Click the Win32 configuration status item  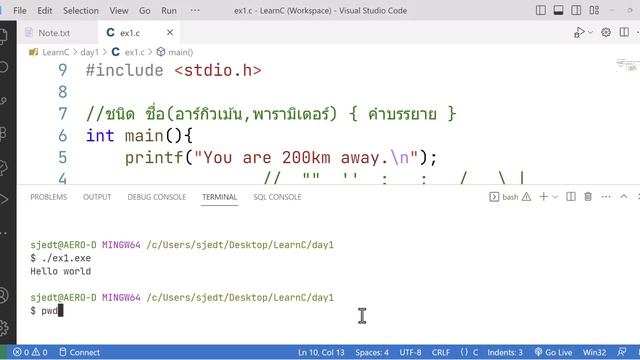coord(594,352)
